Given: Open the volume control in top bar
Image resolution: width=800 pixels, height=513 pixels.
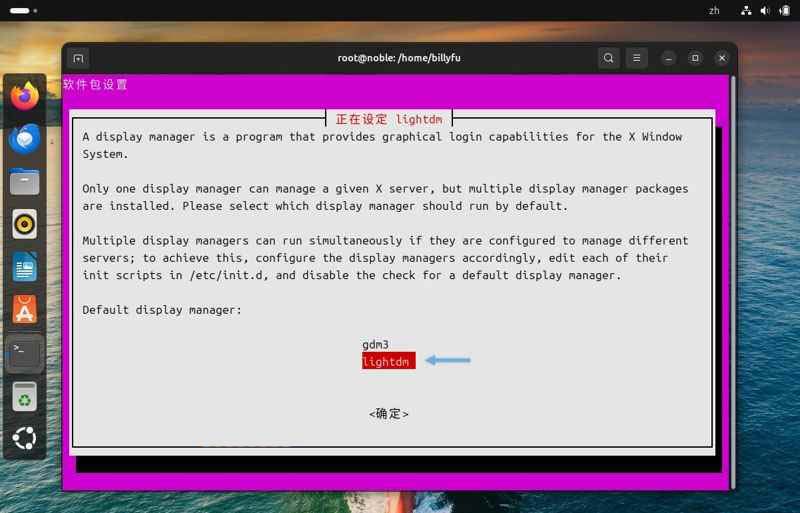Looking at the screenshot, I should 764,10.
